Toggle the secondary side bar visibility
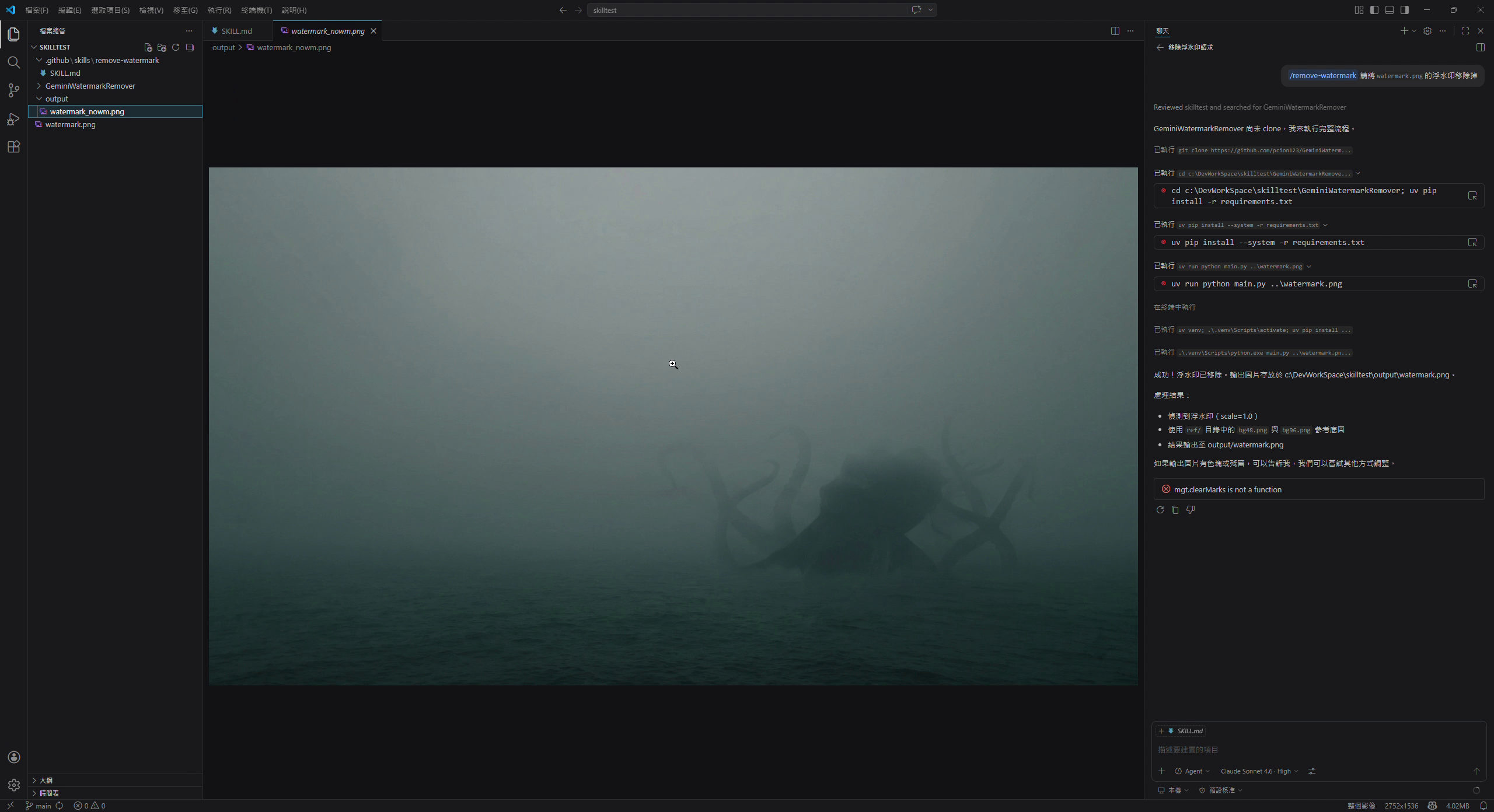This screenshot has height=812, width=1494. [1405, 10]
